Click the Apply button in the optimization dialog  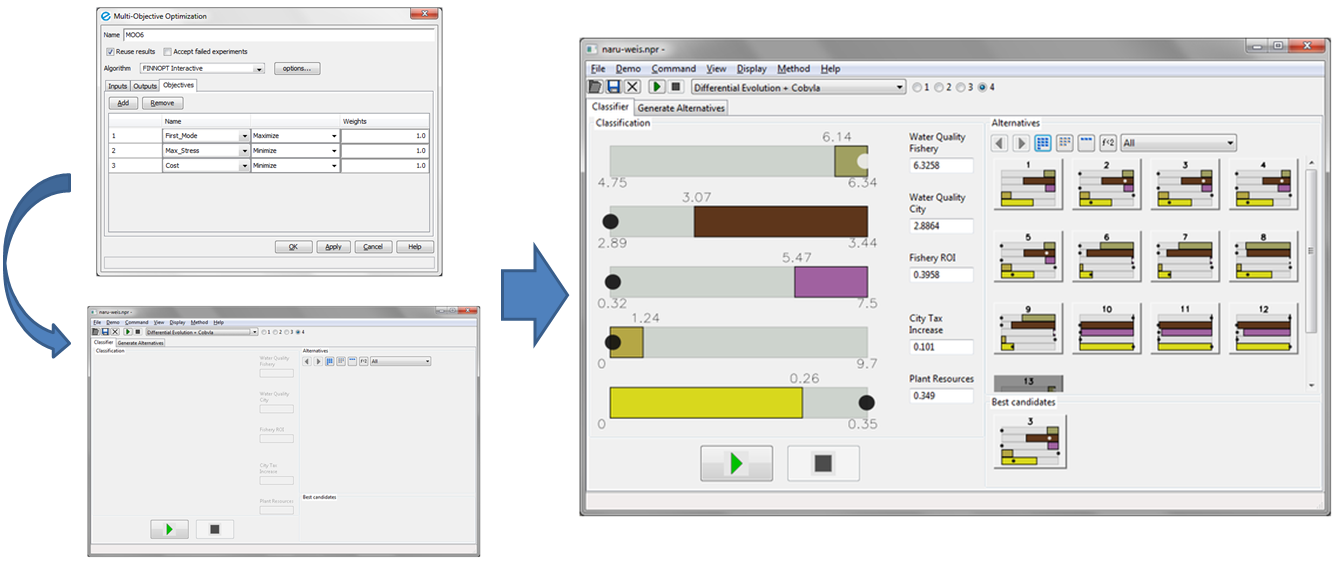tap(333, 247)
